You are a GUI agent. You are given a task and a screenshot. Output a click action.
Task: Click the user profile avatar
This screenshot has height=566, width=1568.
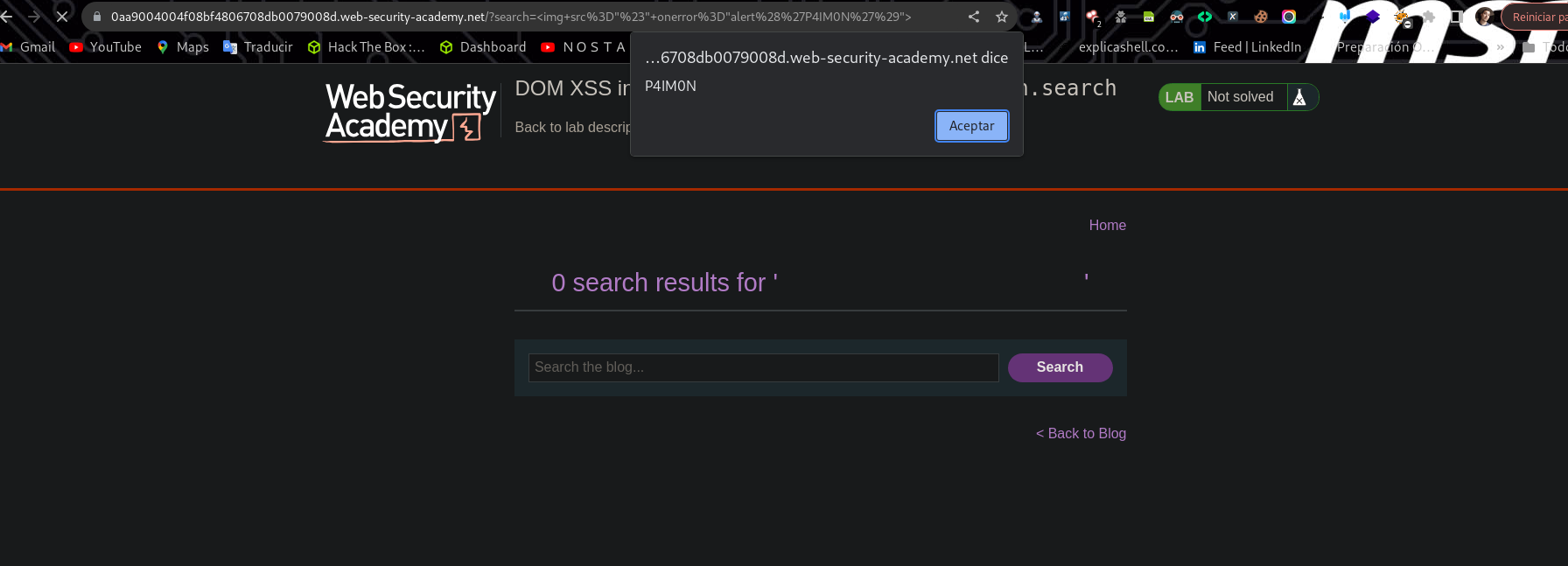1484,17
